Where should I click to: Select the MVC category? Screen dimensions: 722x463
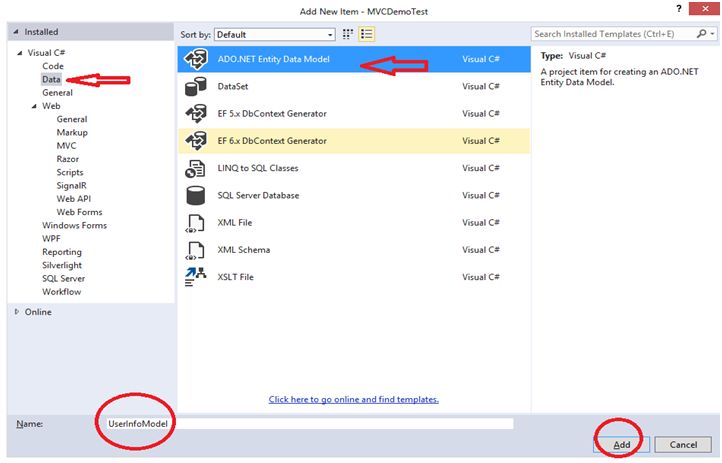click(66, 145)
